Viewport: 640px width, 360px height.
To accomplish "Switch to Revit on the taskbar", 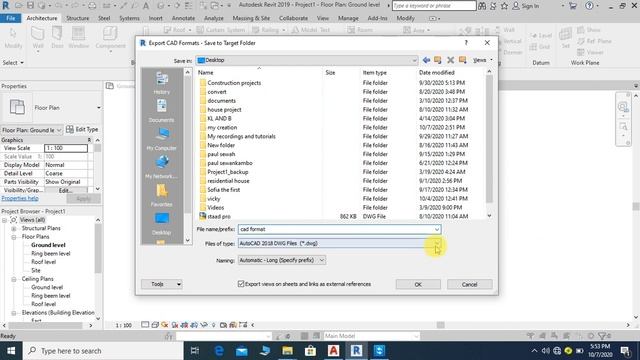I will tap(356, 351).
